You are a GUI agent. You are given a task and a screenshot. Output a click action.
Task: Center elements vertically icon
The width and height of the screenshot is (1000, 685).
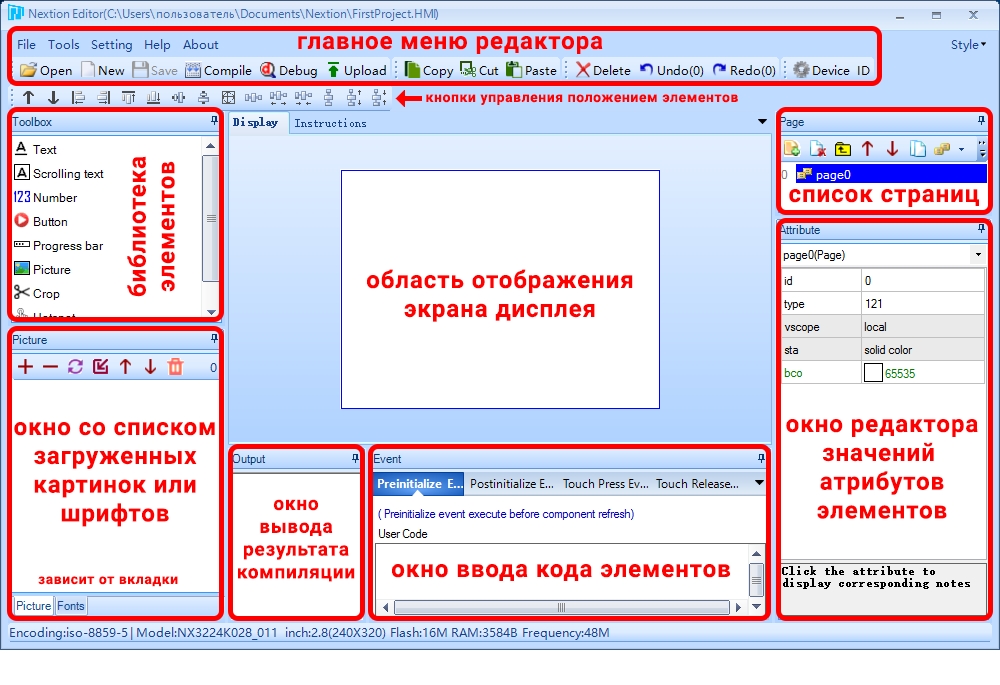pyautogui.click(x=203, y=98)
